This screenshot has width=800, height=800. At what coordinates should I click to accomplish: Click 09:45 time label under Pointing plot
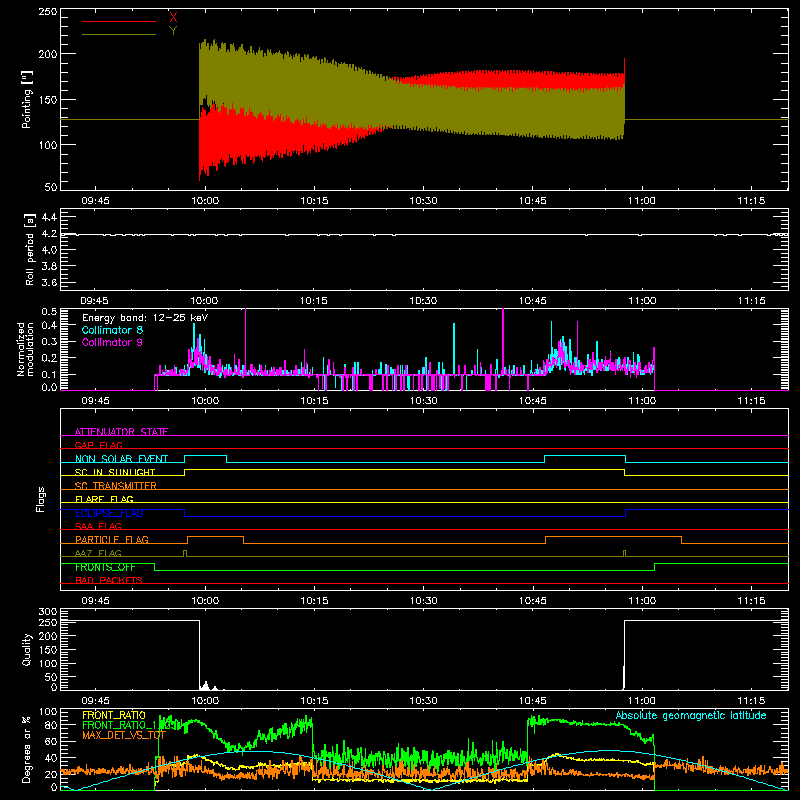pos(95,201)
